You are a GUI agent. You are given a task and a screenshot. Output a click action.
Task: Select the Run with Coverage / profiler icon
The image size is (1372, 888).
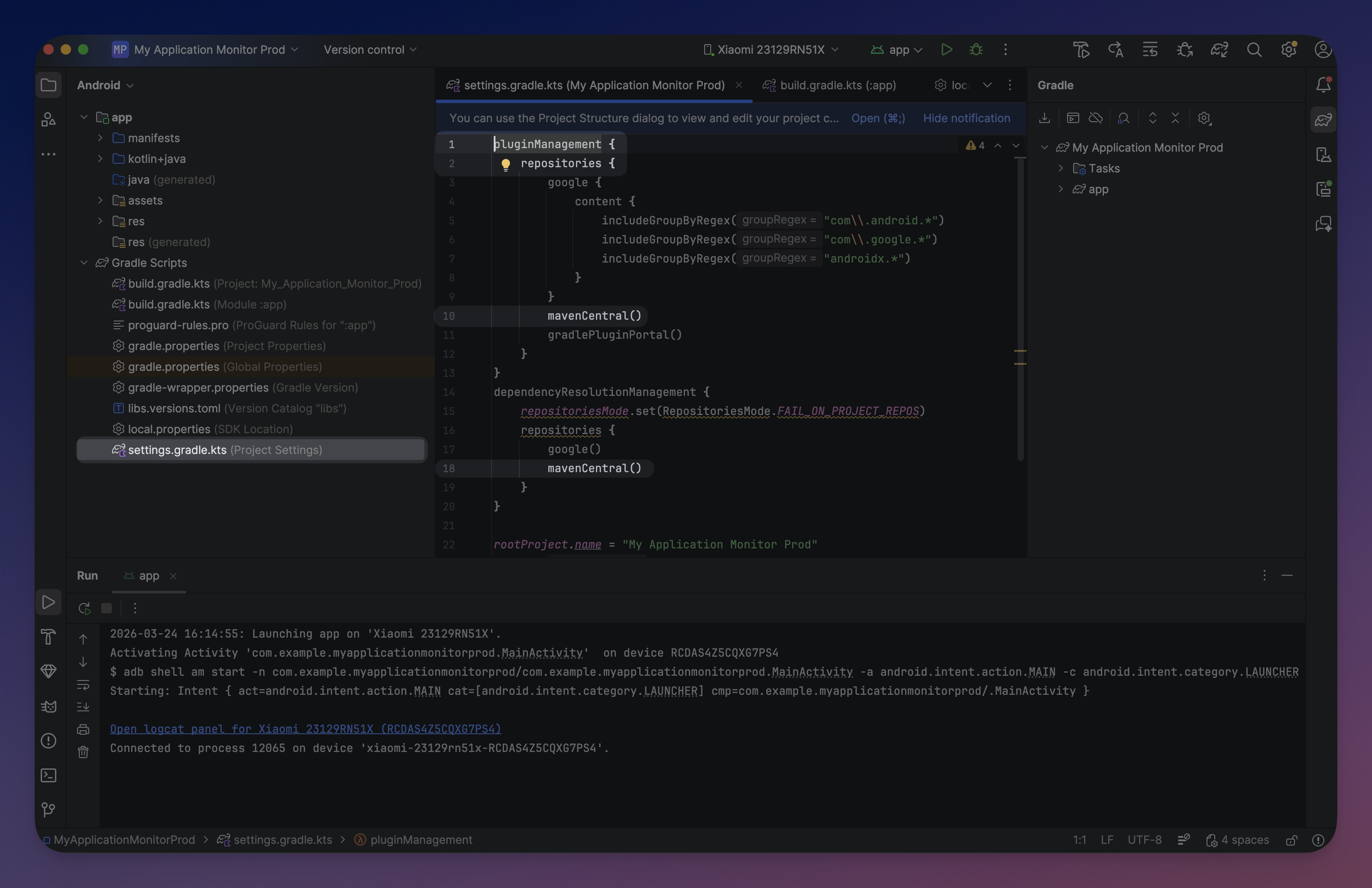tap(1184, 50)
